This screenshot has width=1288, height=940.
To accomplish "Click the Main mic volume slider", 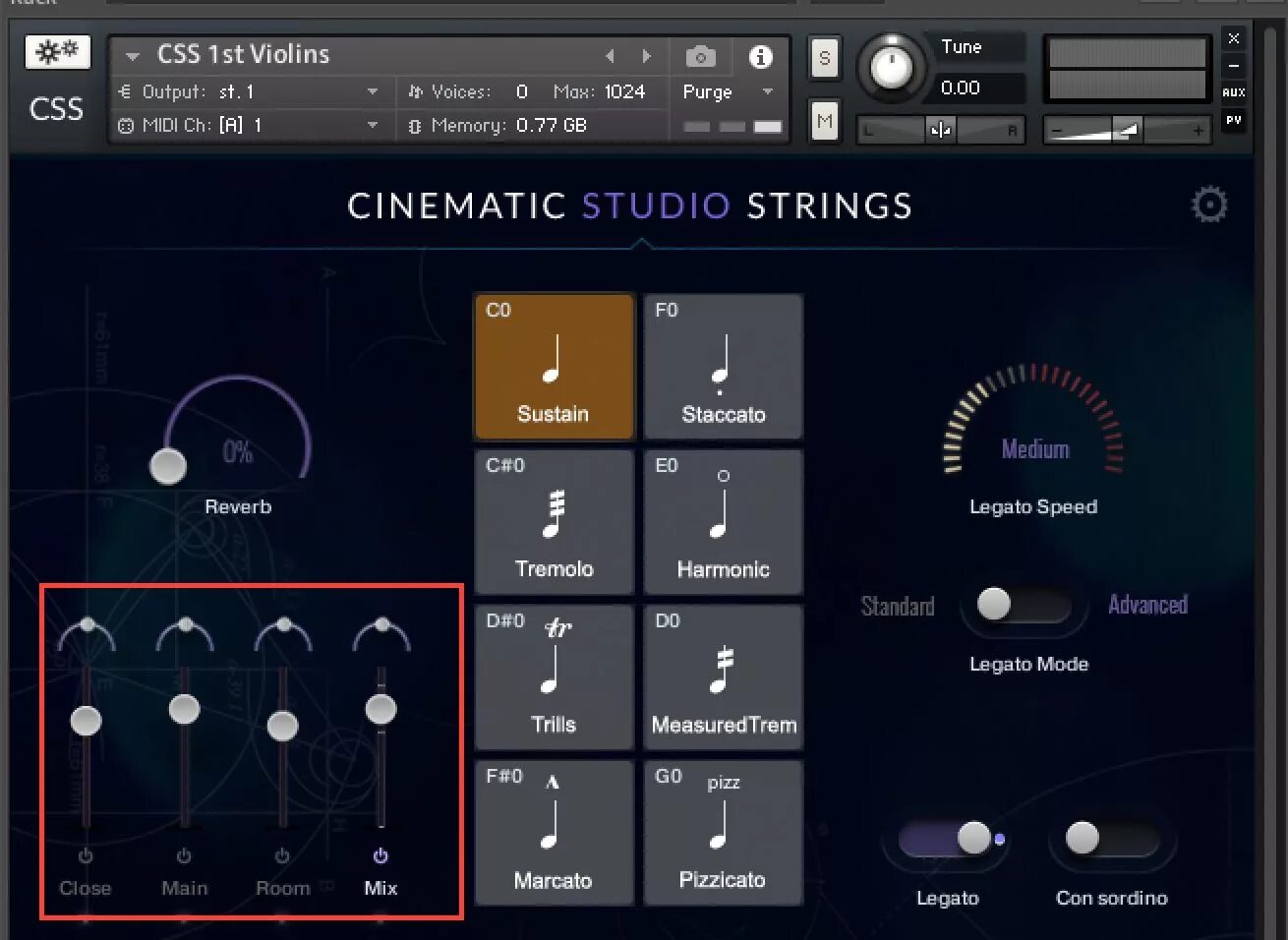I will point(184,709).
